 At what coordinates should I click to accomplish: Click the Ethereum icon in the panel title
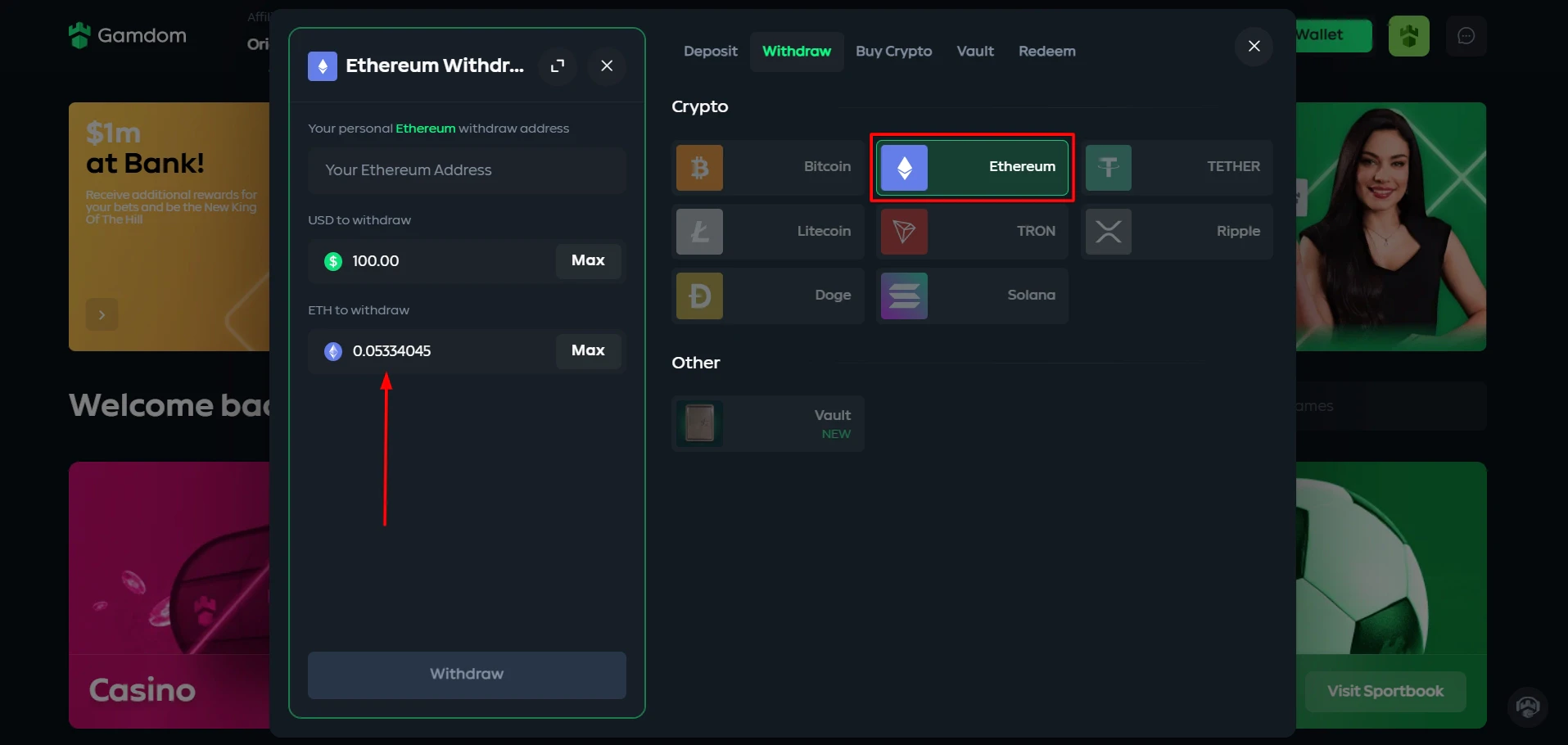(x=323, y=66)
